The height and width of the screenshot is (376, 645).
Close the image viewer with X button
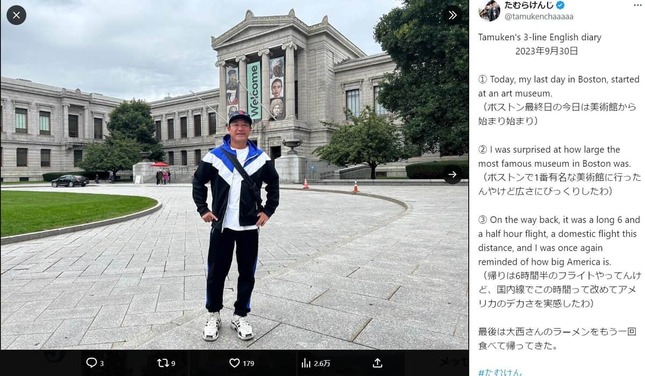click(x=16, y=15)
